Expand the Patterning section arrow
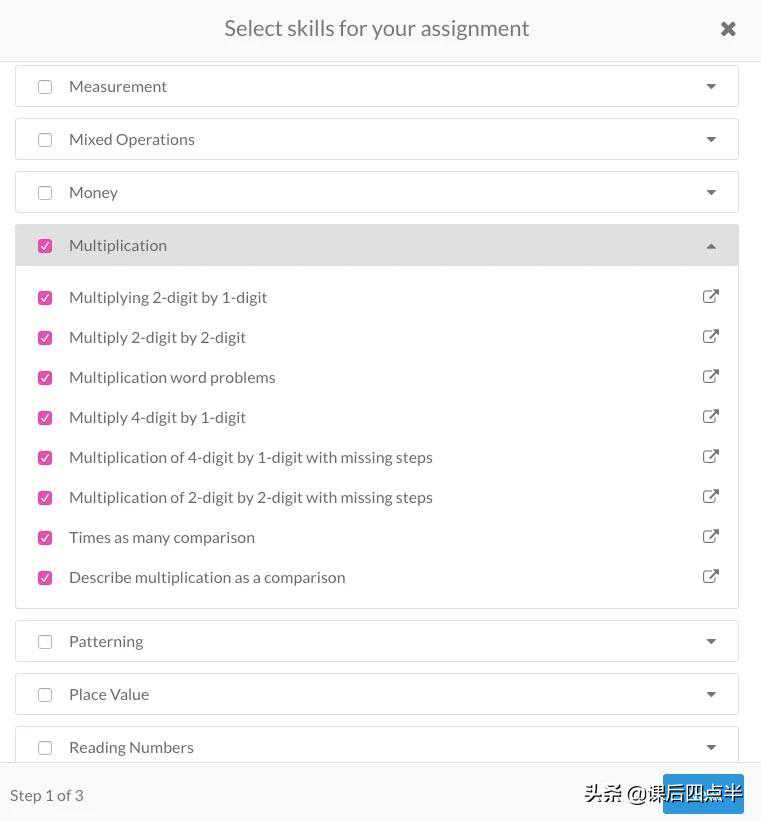This screenshot has height=821, width=761. [x=711, y=642]
